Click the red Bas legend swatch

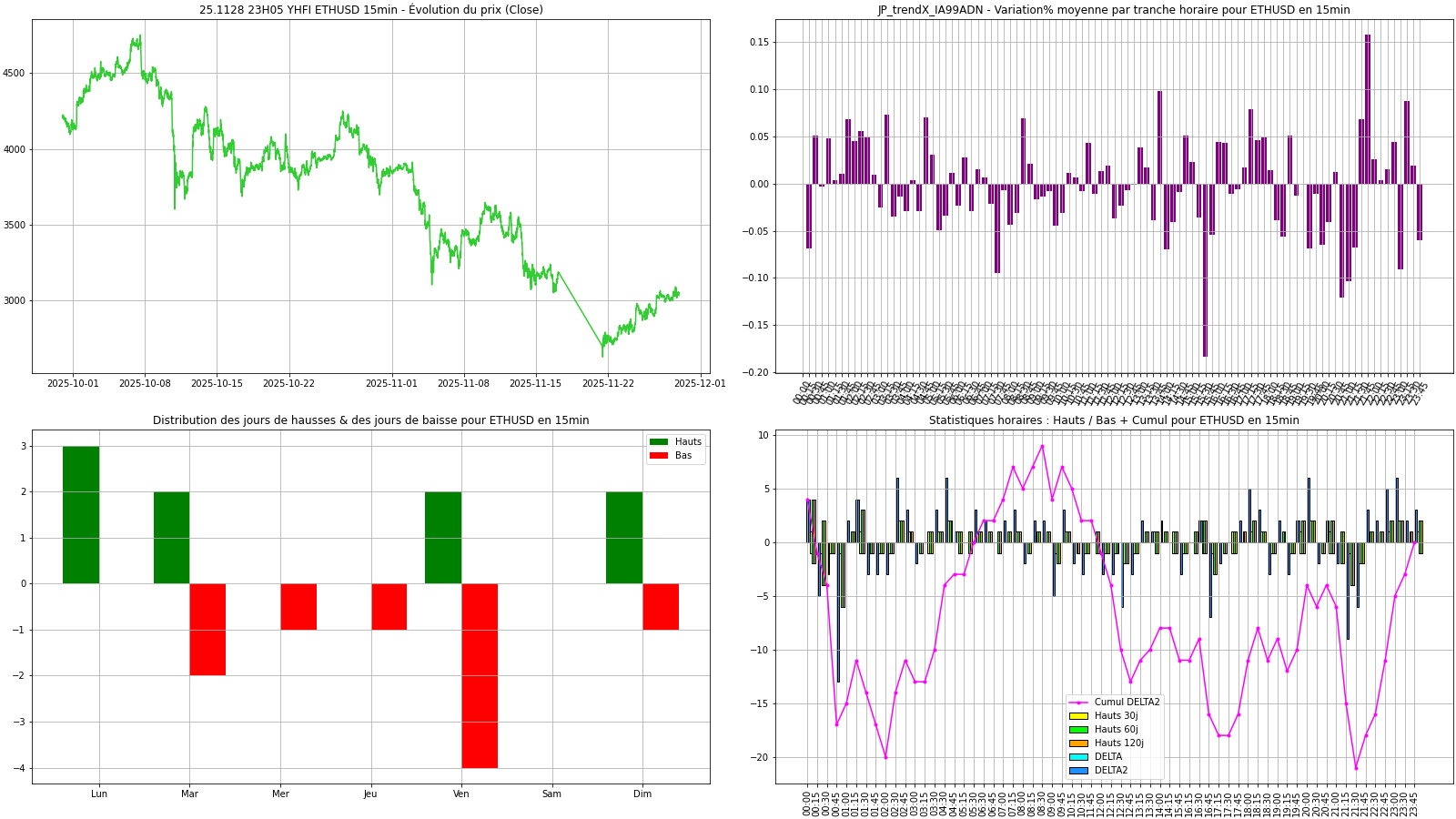[x=659, y=456]
